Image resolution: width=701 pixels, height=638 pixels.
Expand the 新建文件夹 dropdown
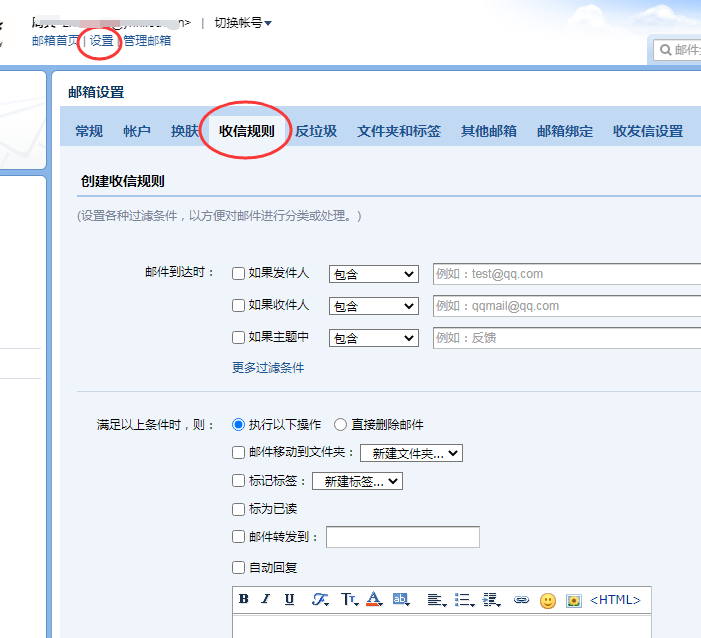[x=411, y=453]
